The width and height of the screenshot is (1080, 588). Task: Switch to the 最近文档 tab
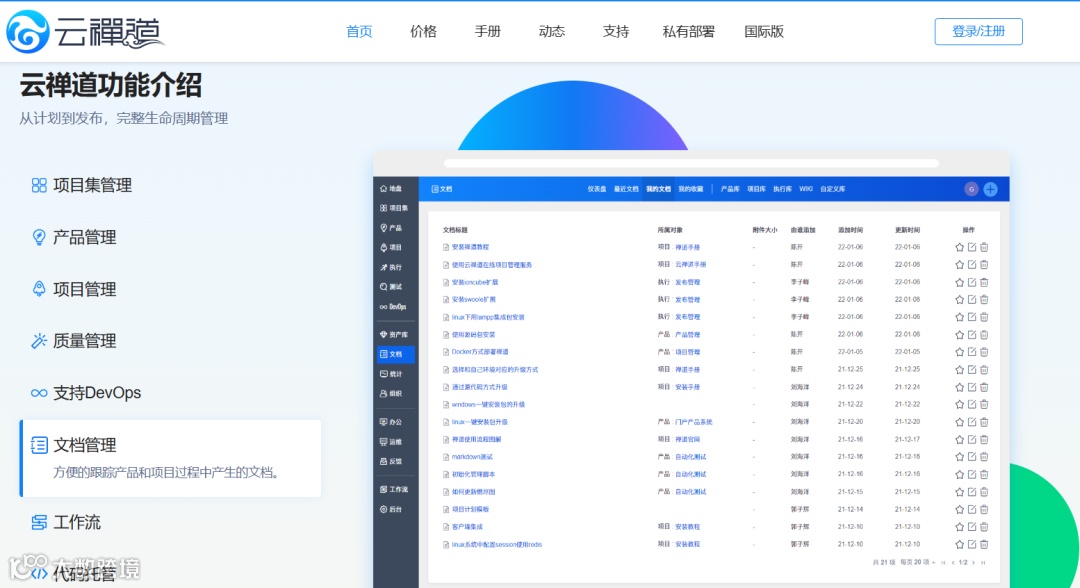(x=626, y=189)
